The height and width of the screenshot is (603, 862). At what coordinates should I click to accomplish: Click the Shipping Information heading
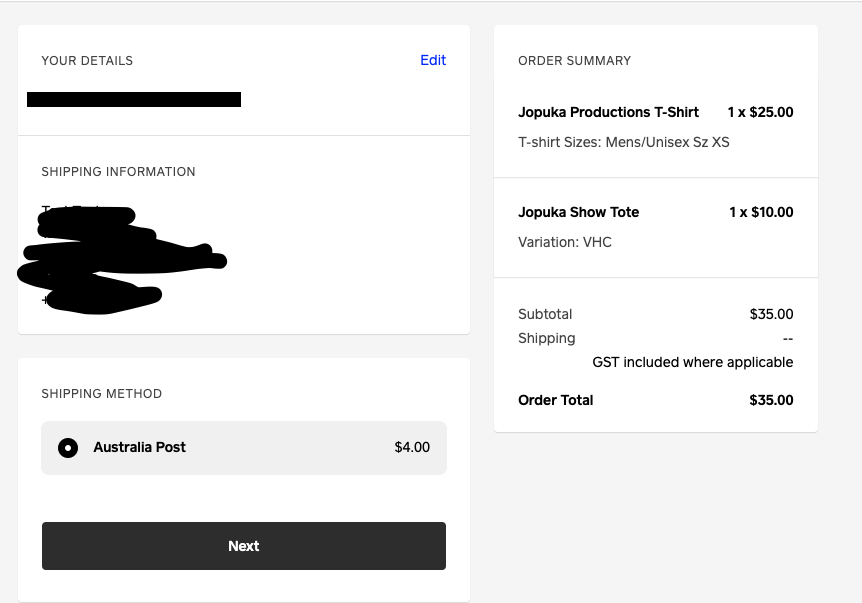(x=118, y=172)
